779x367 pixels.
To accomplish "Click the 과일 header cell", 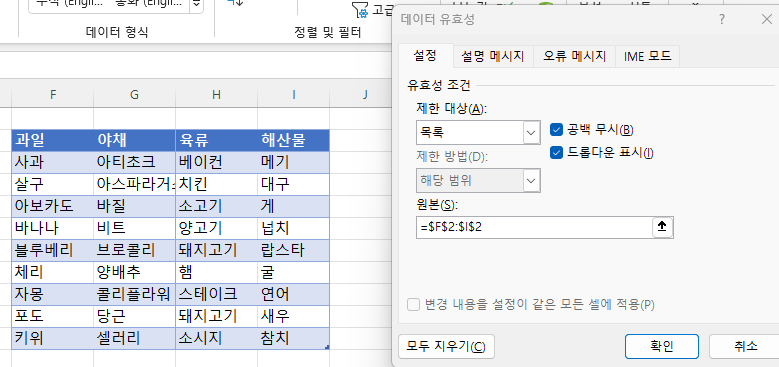I will [53, 141].
